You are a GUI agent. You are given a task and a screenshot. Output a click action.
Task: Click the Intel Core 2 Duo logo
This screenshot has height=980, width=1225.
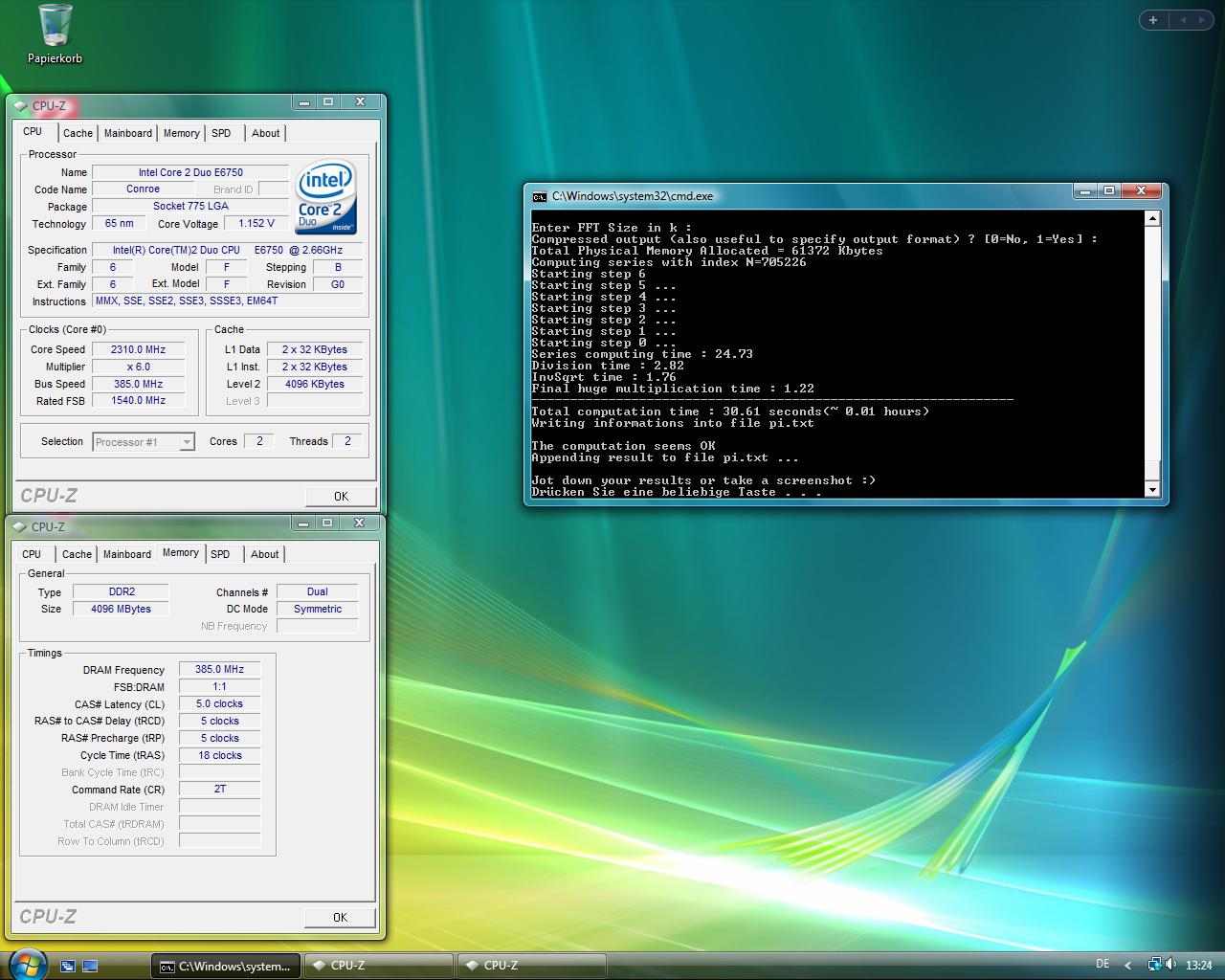point(326,198)
